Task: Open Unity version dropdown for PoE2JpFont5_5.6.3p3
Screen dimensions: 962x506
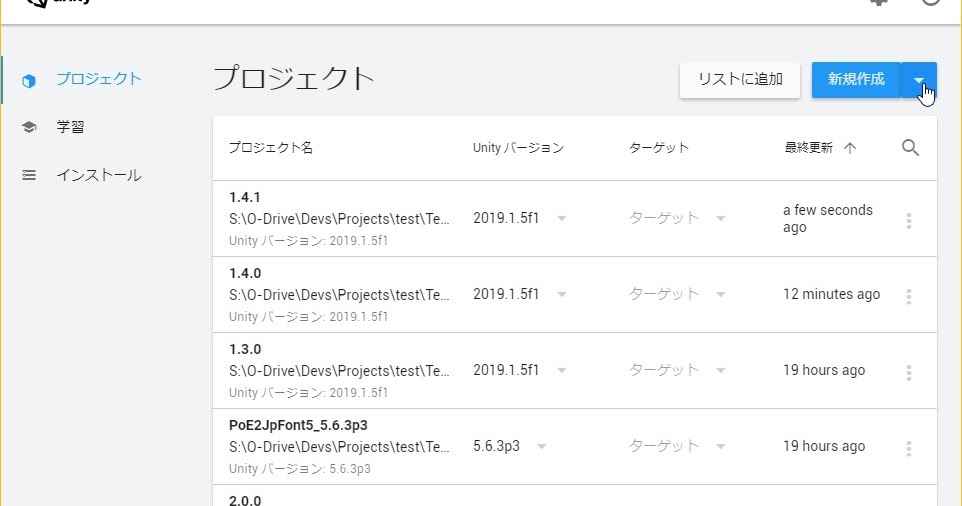Action: [x=509, y=447]
